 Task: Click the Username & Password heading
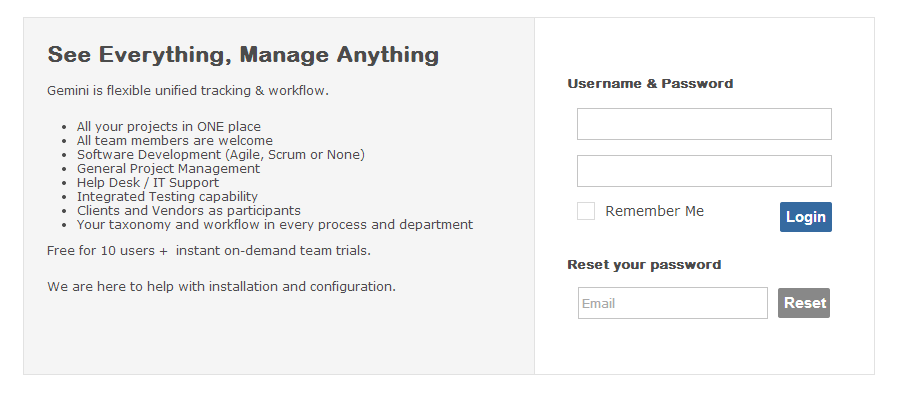tap(650, 84)
